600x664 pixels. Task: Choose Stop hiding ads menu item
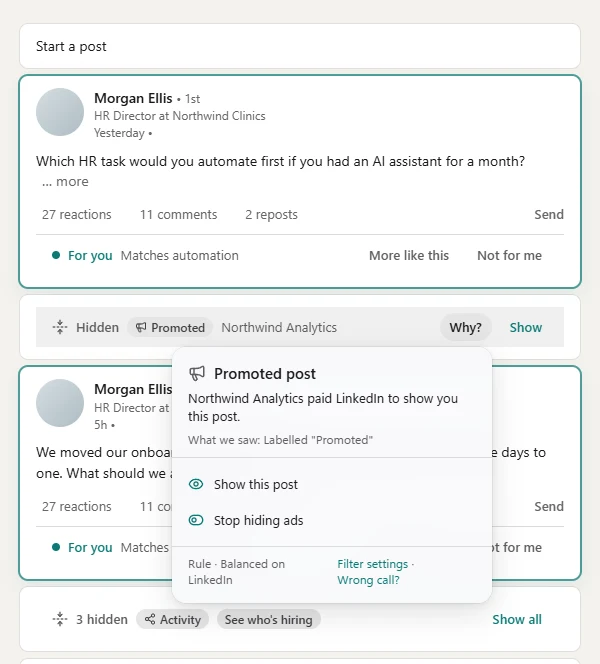332,520
